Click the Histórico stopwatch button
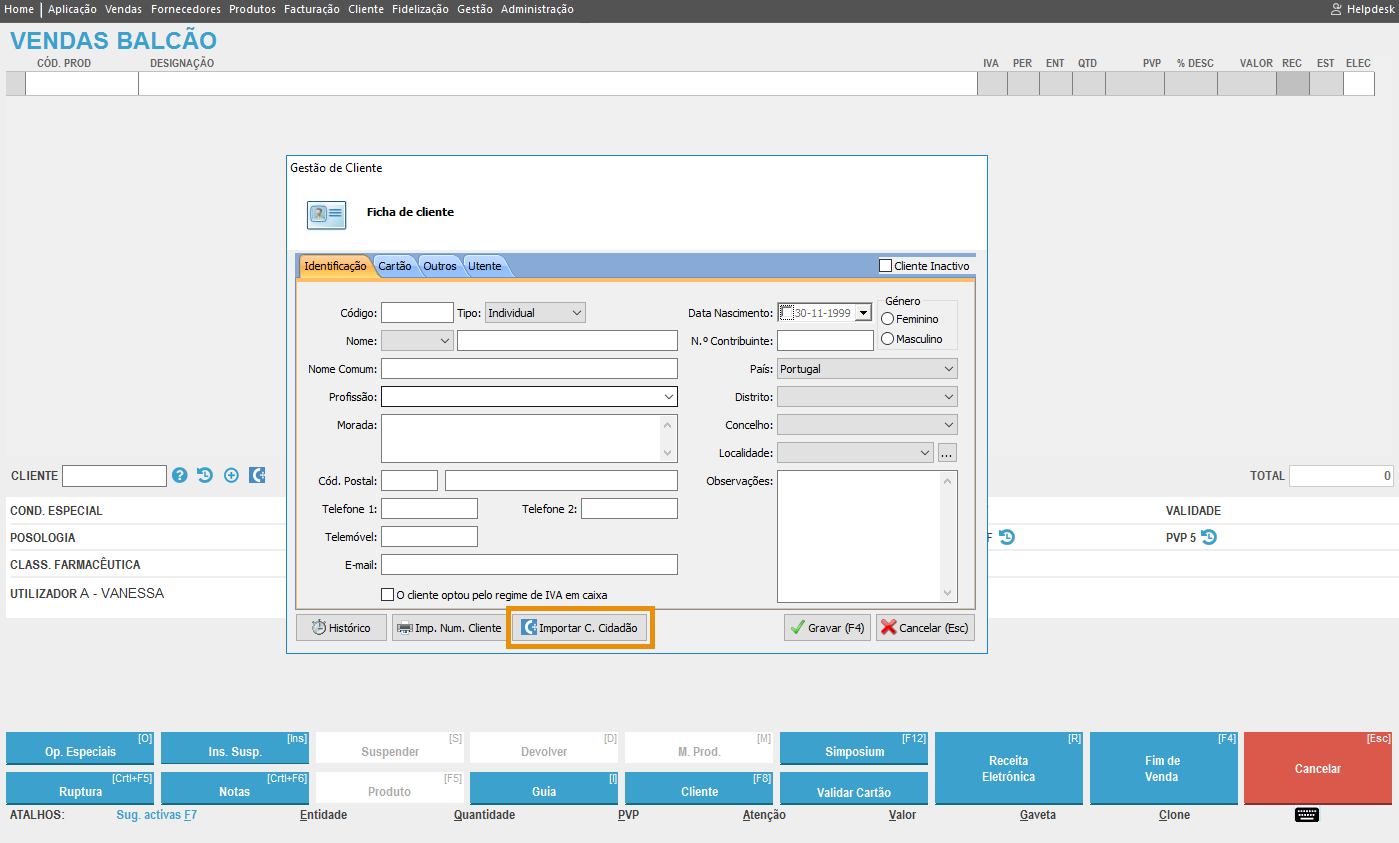The image size is (1399, 843). pos(341,628)
